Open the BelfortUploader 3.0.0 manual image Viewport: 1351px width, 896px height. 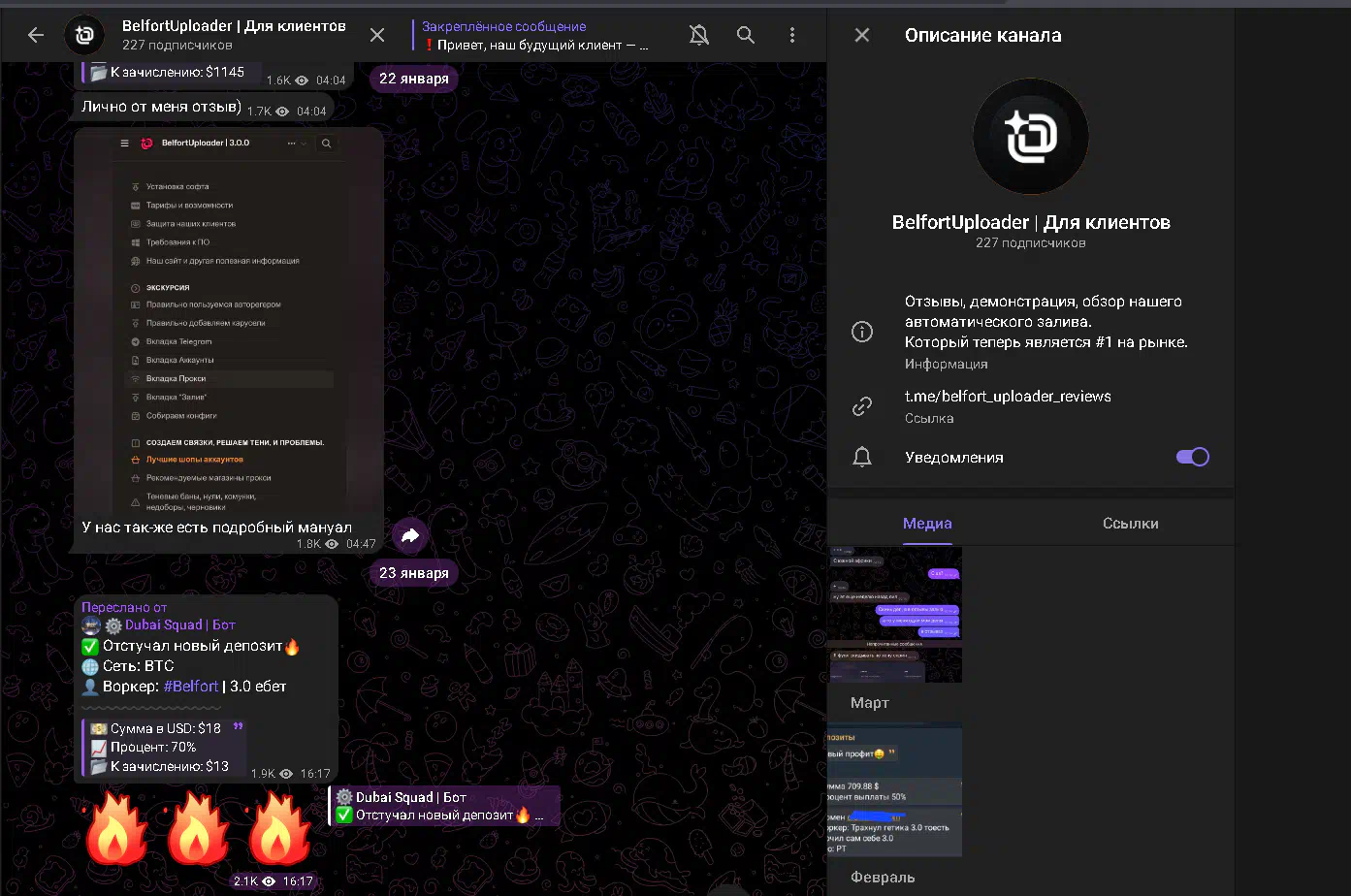229,322
